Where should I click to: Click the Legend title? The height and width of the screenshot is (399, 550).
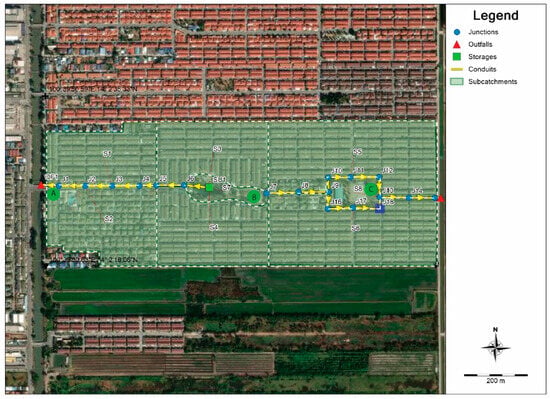click(496, 15)
